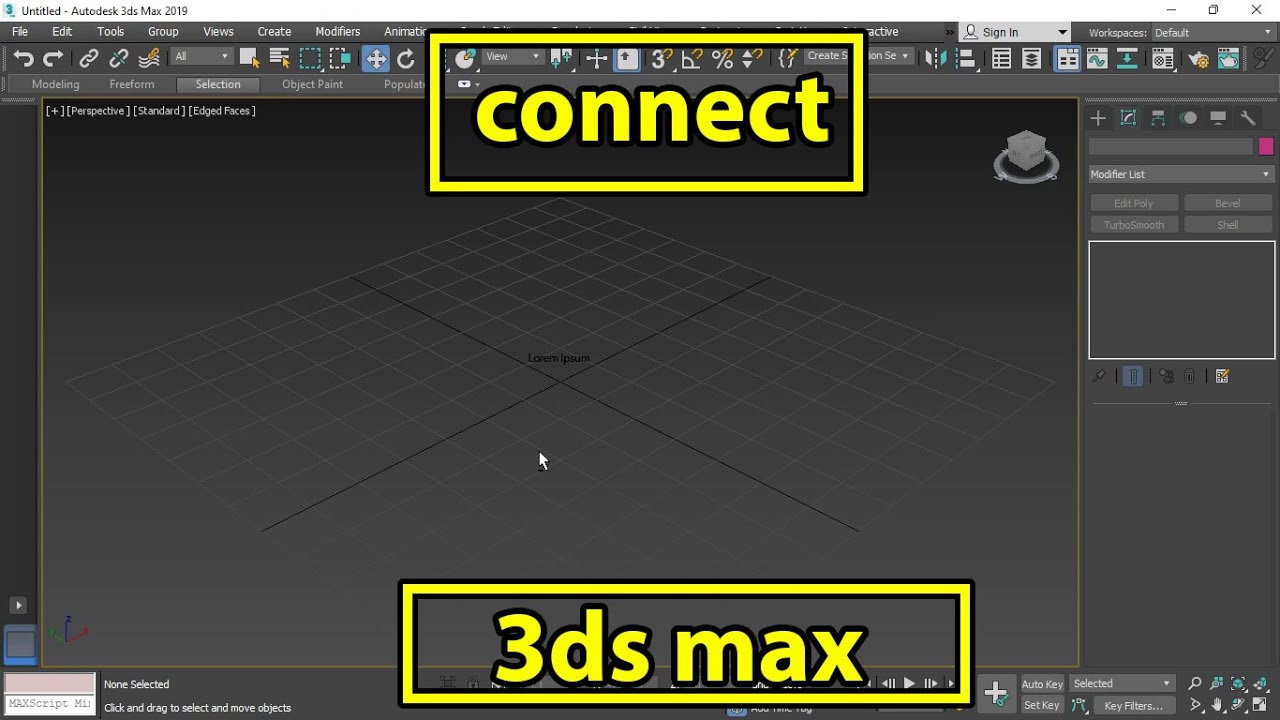This screenshot has height=720, width=1280.
Task: Toggle Window/Crossing selection mode
Action: click(340, 58)
